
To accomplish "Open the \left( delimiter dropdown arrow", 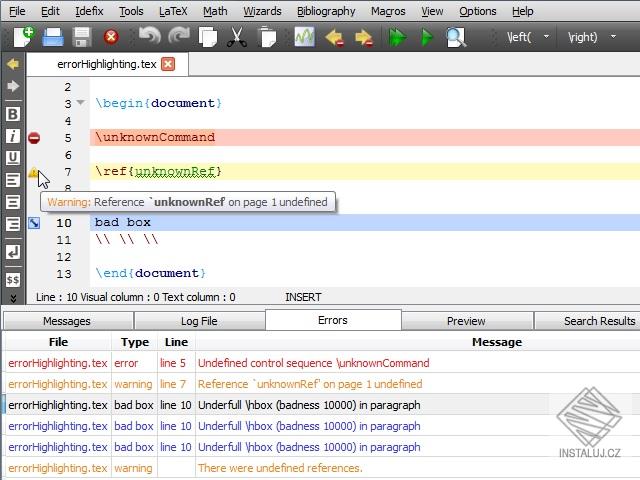I will click(547, 36).
